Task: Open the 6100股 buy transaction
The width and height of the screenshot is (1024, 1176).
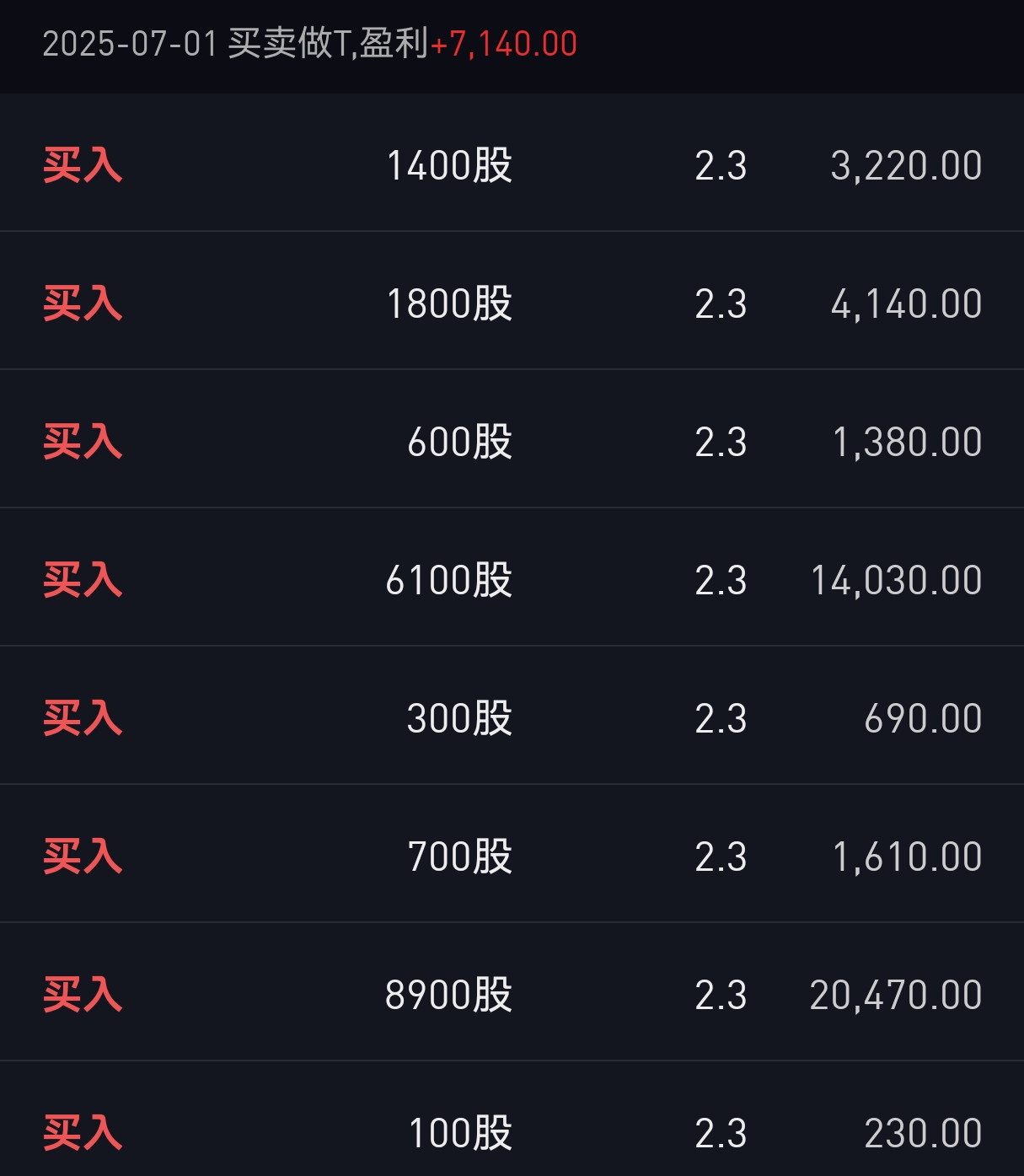Action: 512,577
